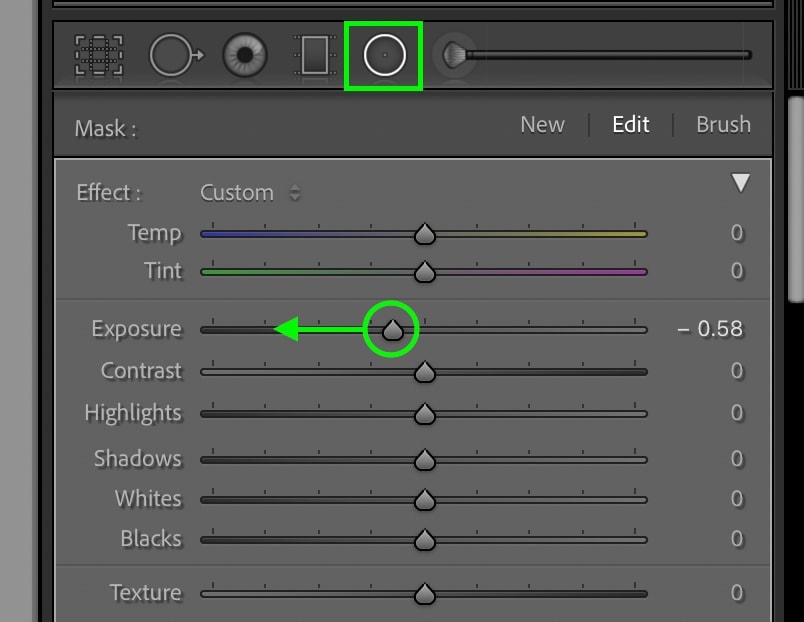The height and width of the screenshot is (622, 804).
Task: Click Brush in the Mask row
Action: (723, 125)
